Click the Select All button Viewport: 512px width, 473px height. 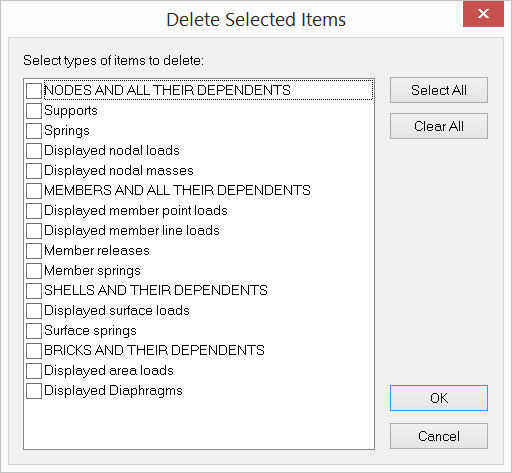point(439,90)
